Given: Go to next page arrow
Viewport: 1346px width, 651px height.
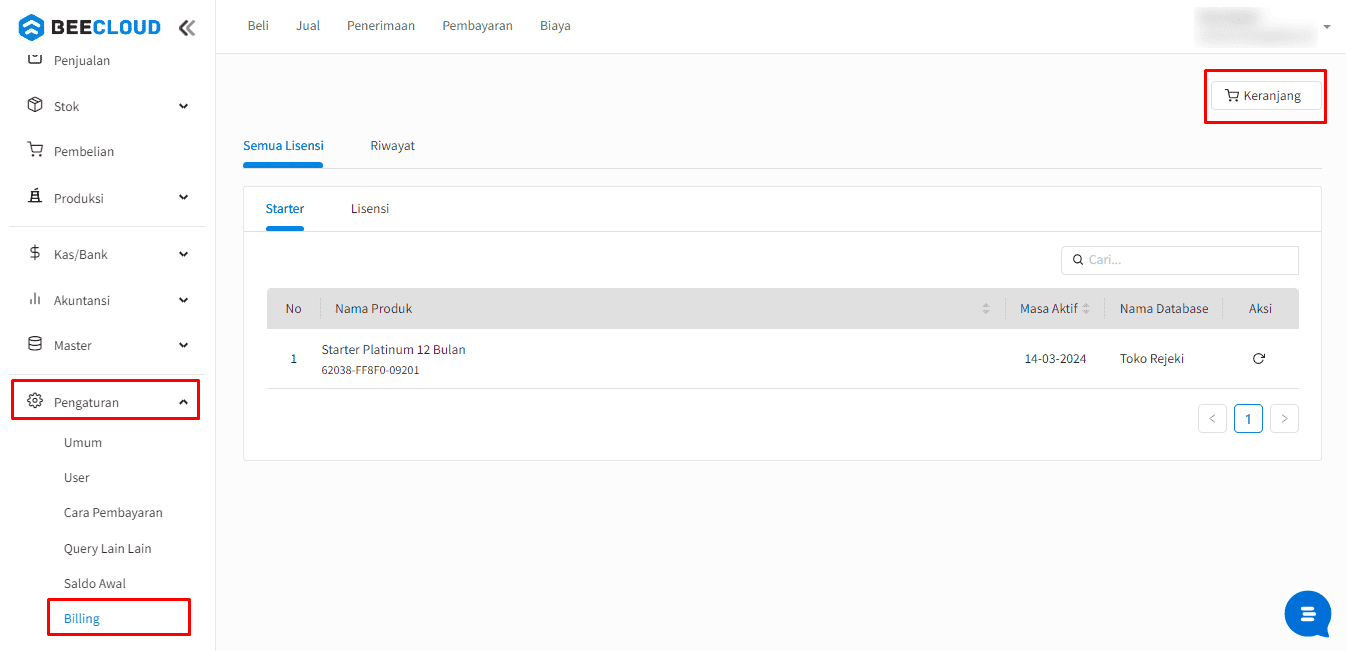Looking at the screenshot, I should point(1284,419).
